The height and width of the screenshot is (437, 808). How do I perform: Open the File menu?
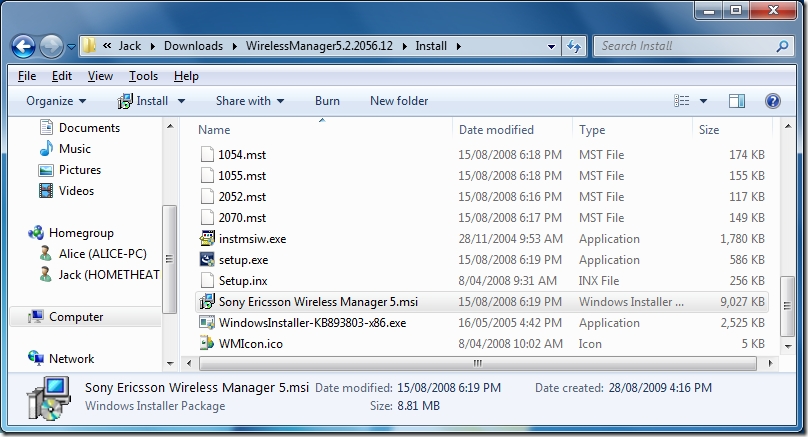pos(27,76)
